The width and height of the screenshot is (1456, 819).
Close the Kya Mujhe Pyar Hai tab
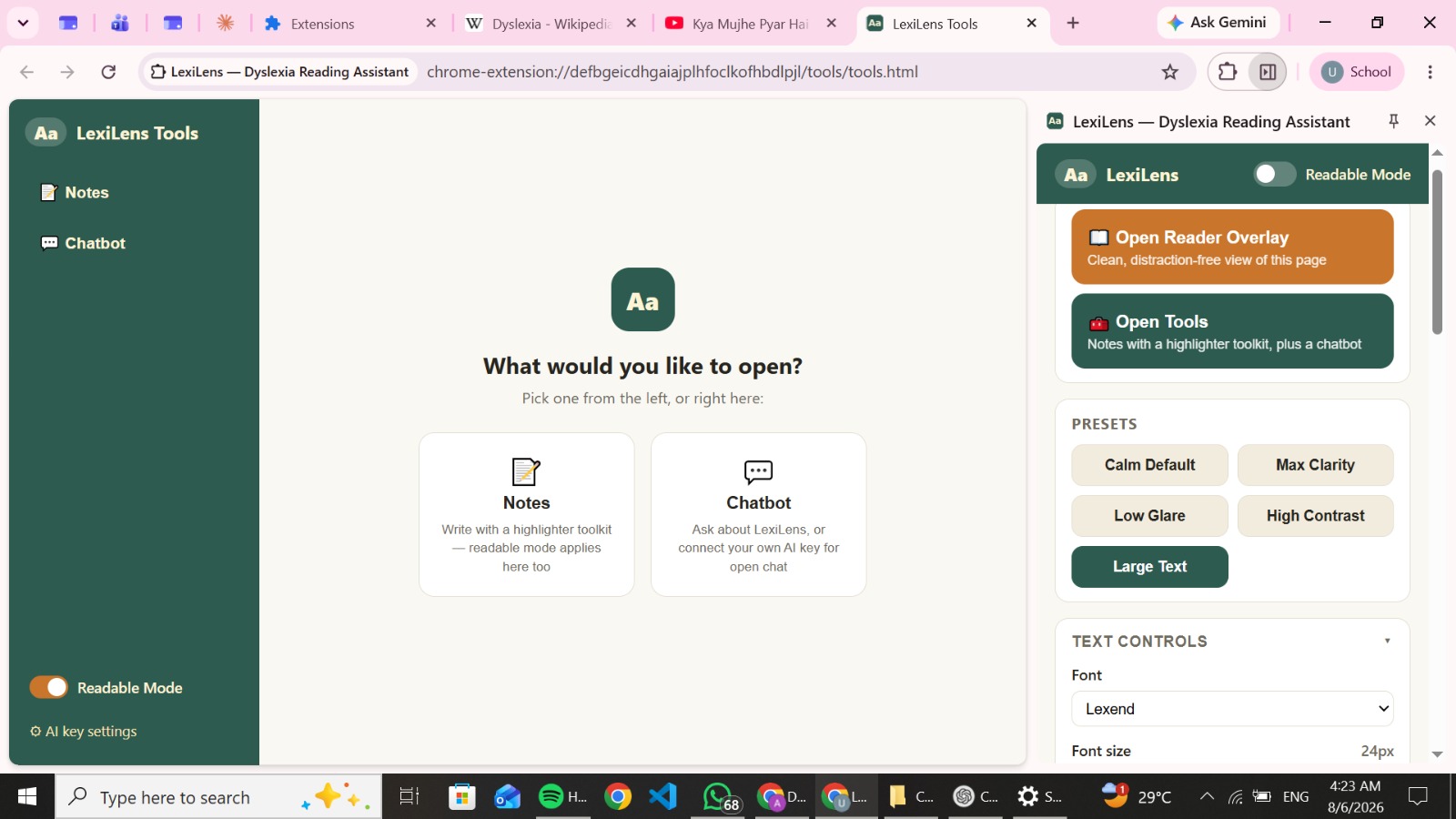832,24
